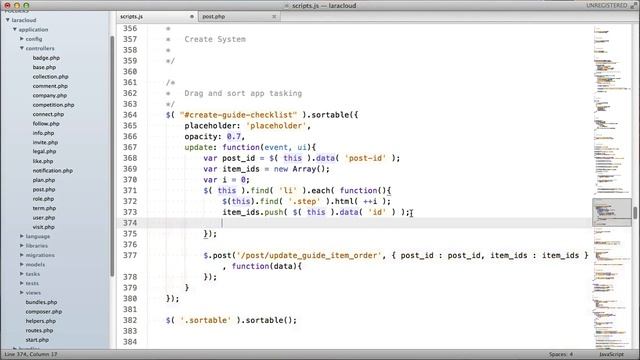The height and width of the screenshot is (360, 640).
Task: Expand the libraries folder
Action: coord(22,246)
